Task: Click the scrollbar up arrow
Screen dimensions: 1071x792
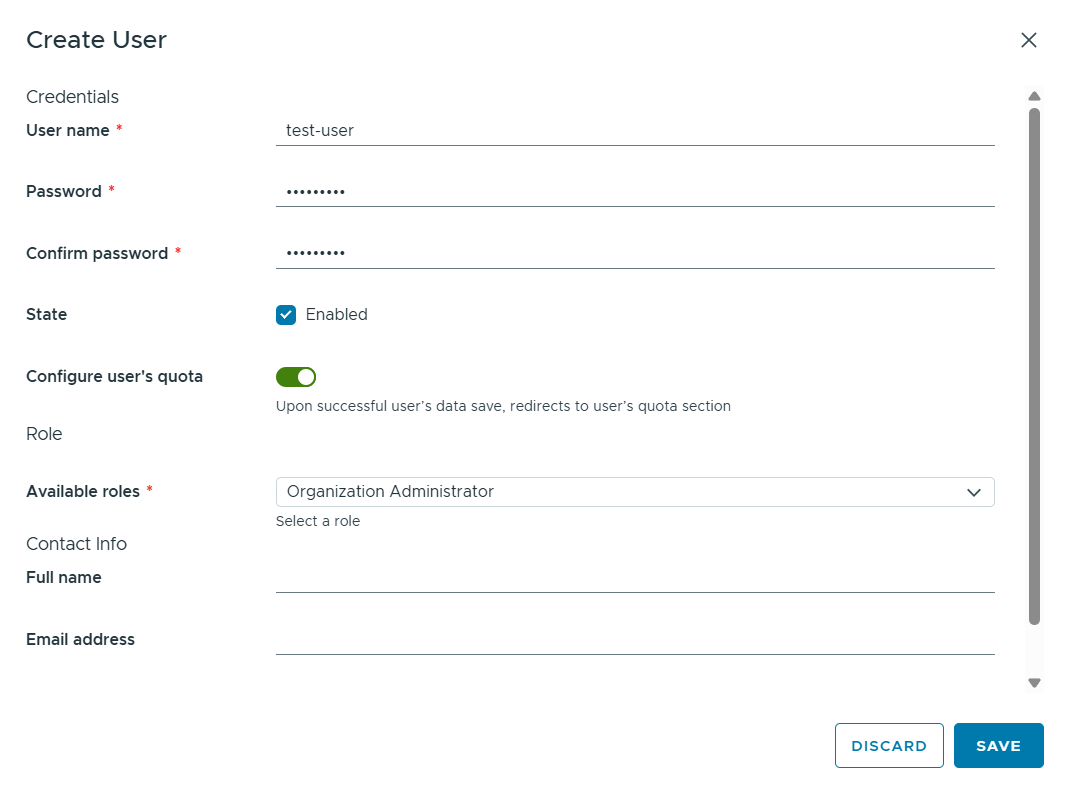Action: [1034, 96]
